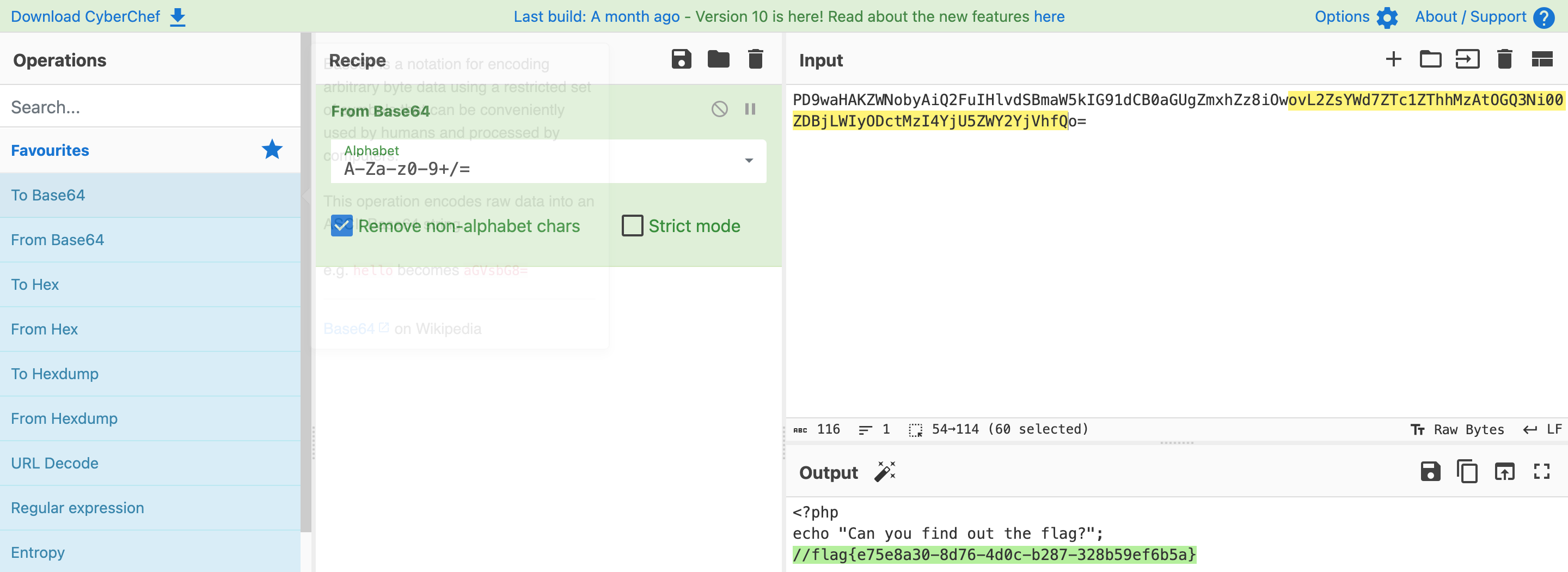Open the Alphabet dropdown

click(548, 161)
